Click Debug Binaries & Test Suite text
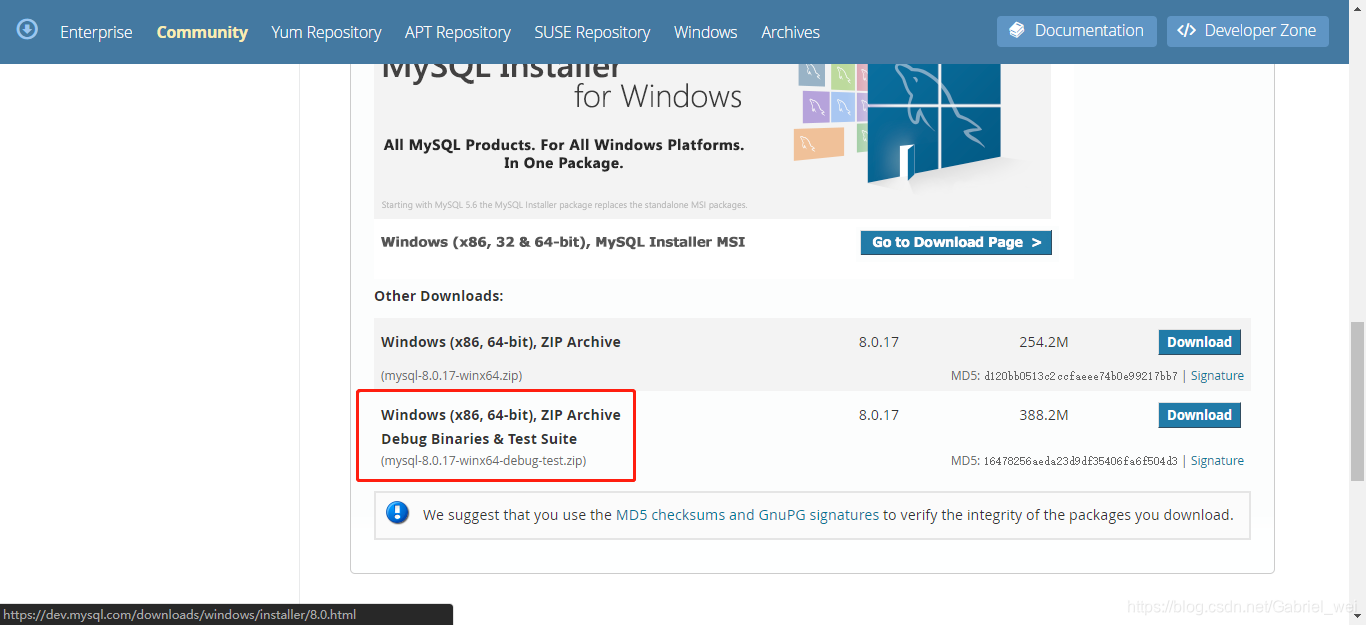 click(479, 439)
